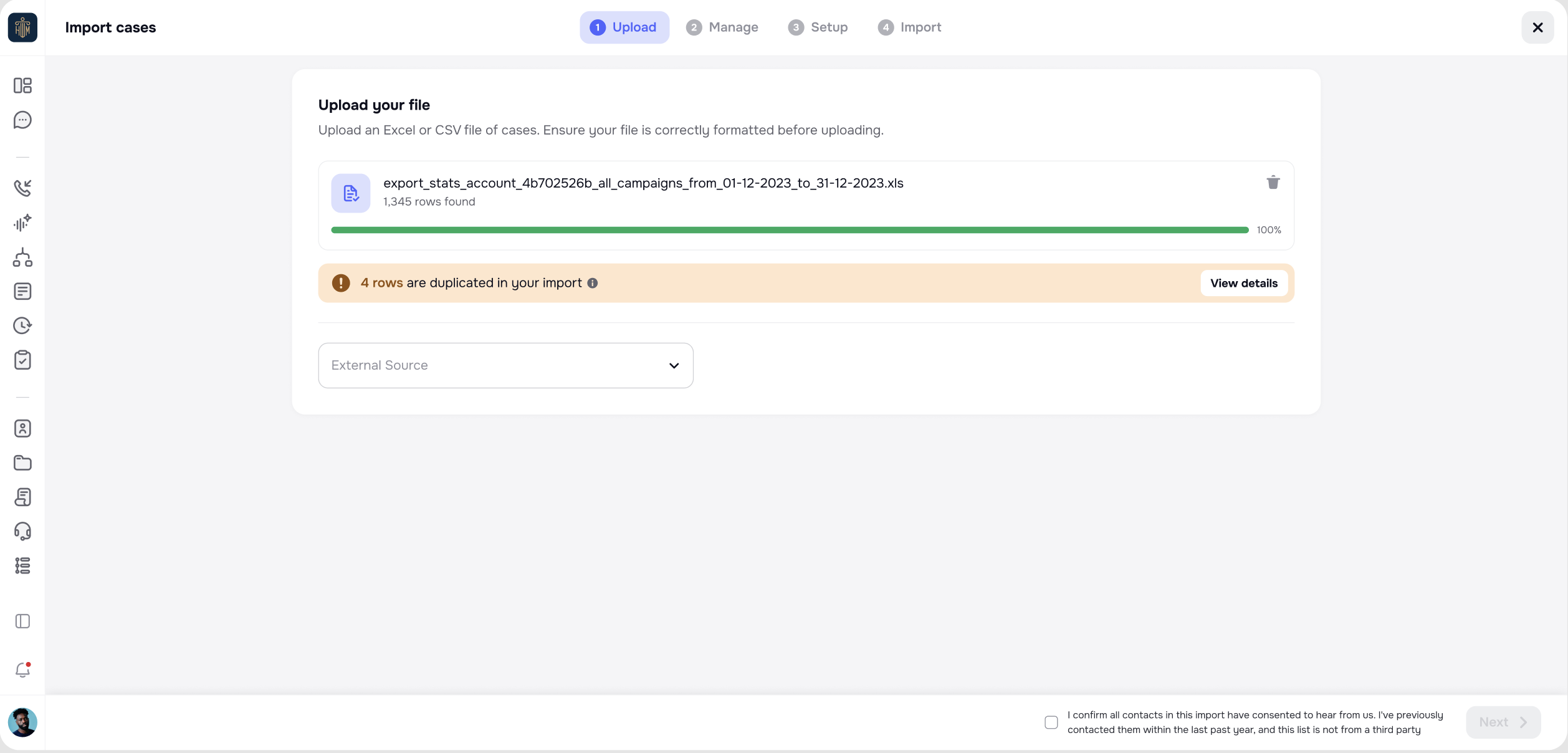Open the dashboard icon in sidebar
The image size is (1568, 753).
22,85
